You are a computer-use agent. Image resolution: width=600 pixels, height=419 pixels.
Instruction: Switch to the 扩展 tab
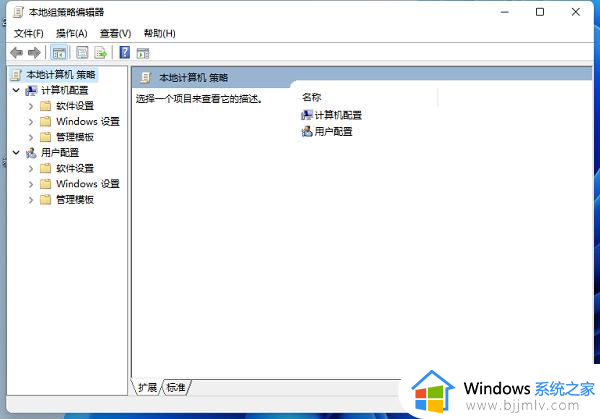147,387
